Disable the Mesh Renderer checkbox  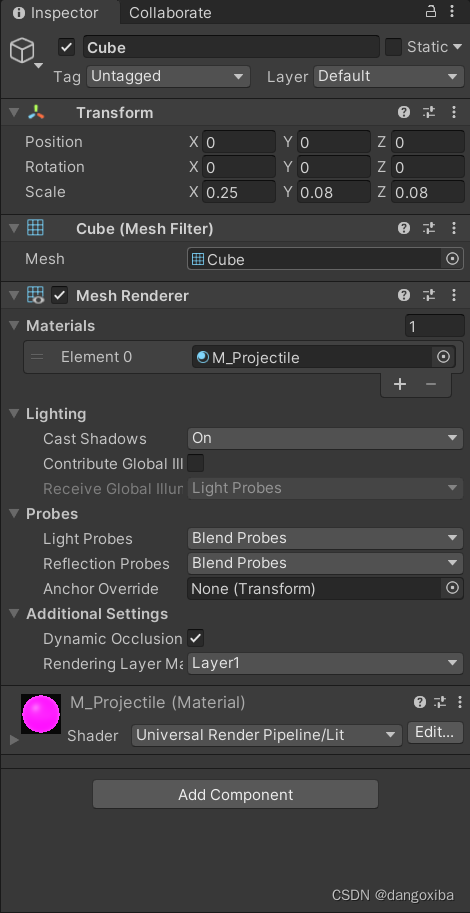pyautogui.click(x=60, y=295)
